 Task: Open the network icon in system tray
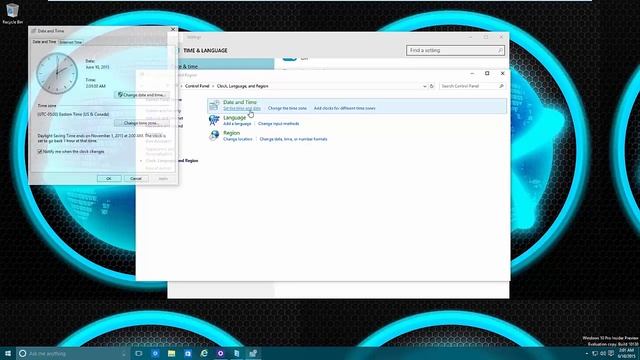pos(595,353)
